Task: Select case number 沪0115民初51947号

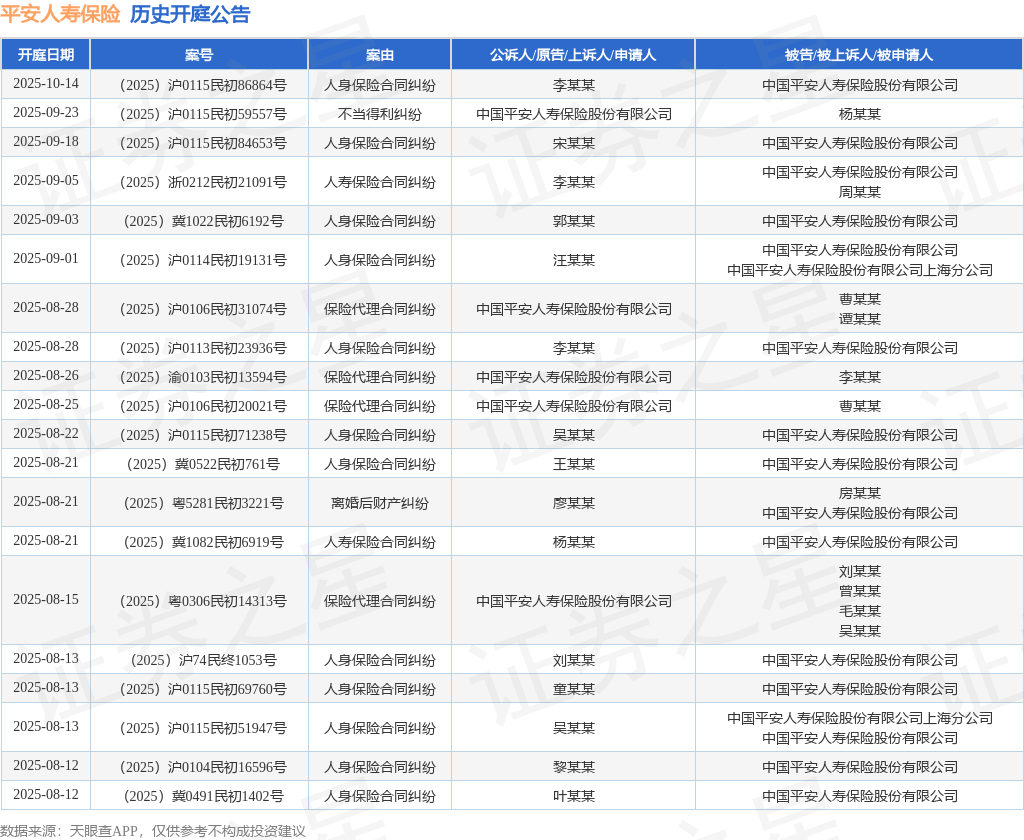Action: tap(203, 728)
